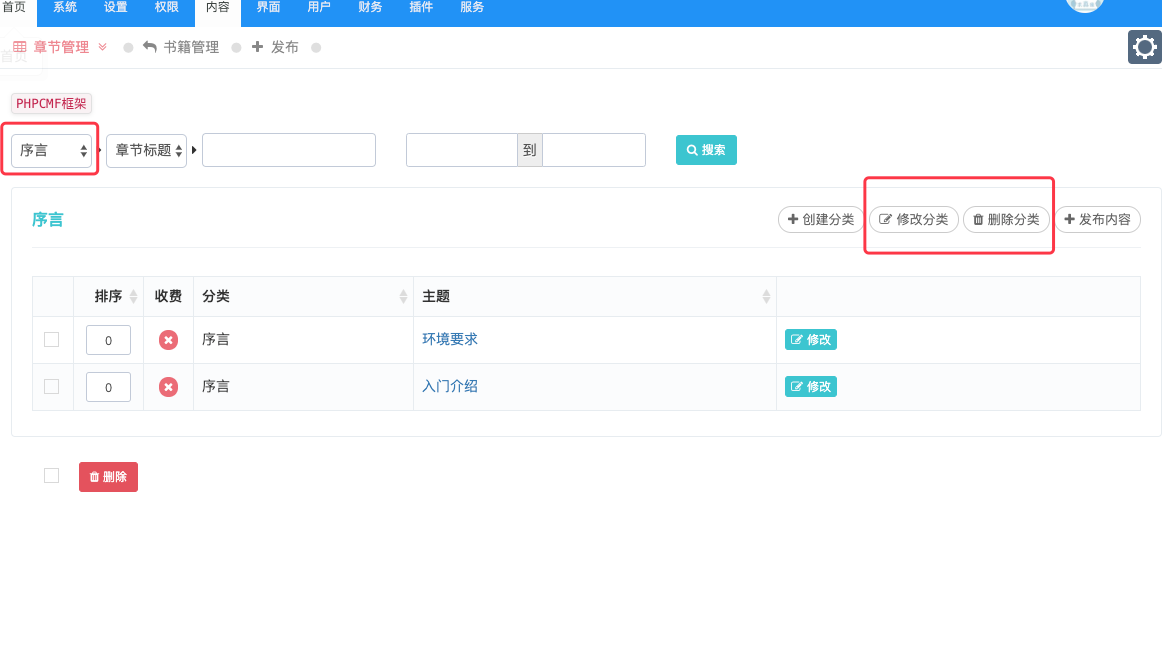1162x654 pixels.
Task: Toggle the select-all checkbox beside 删除
Action: pyautogui.click(x=52, y=476)
